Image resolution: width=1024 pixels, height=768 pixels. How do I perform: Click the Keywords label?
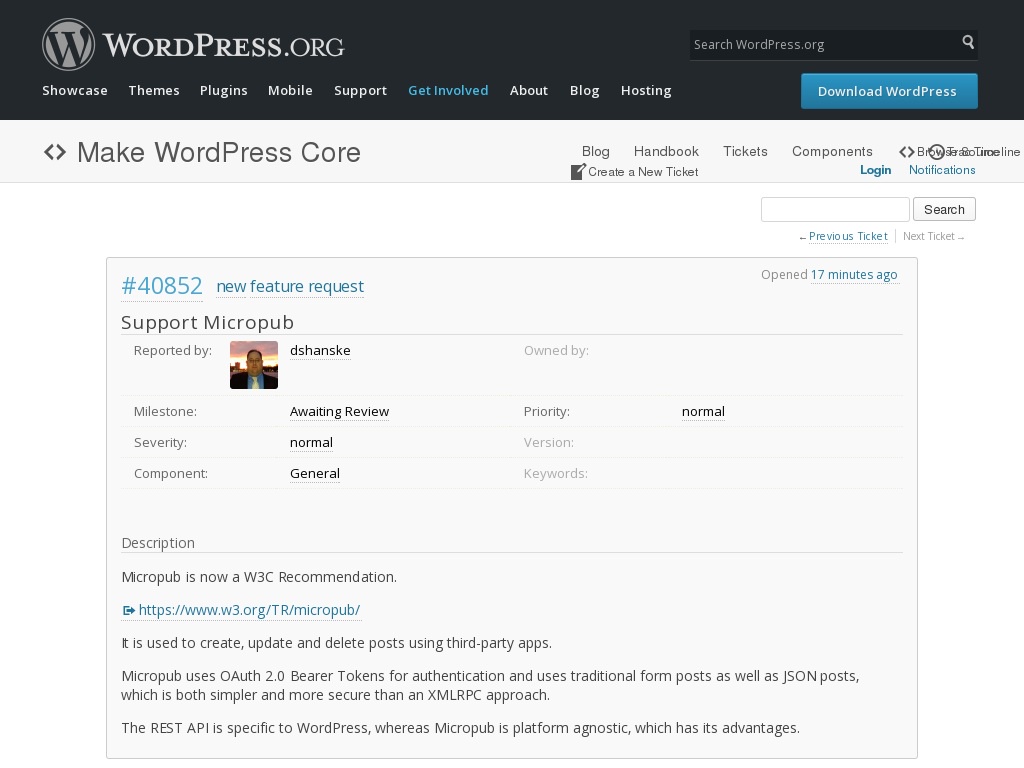[x=555, y=473]
